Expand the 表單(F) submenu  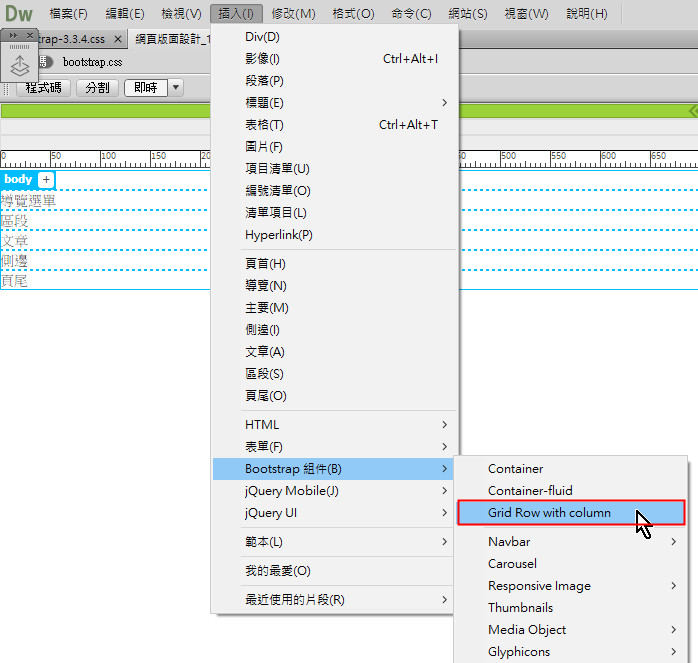(335, 447)
